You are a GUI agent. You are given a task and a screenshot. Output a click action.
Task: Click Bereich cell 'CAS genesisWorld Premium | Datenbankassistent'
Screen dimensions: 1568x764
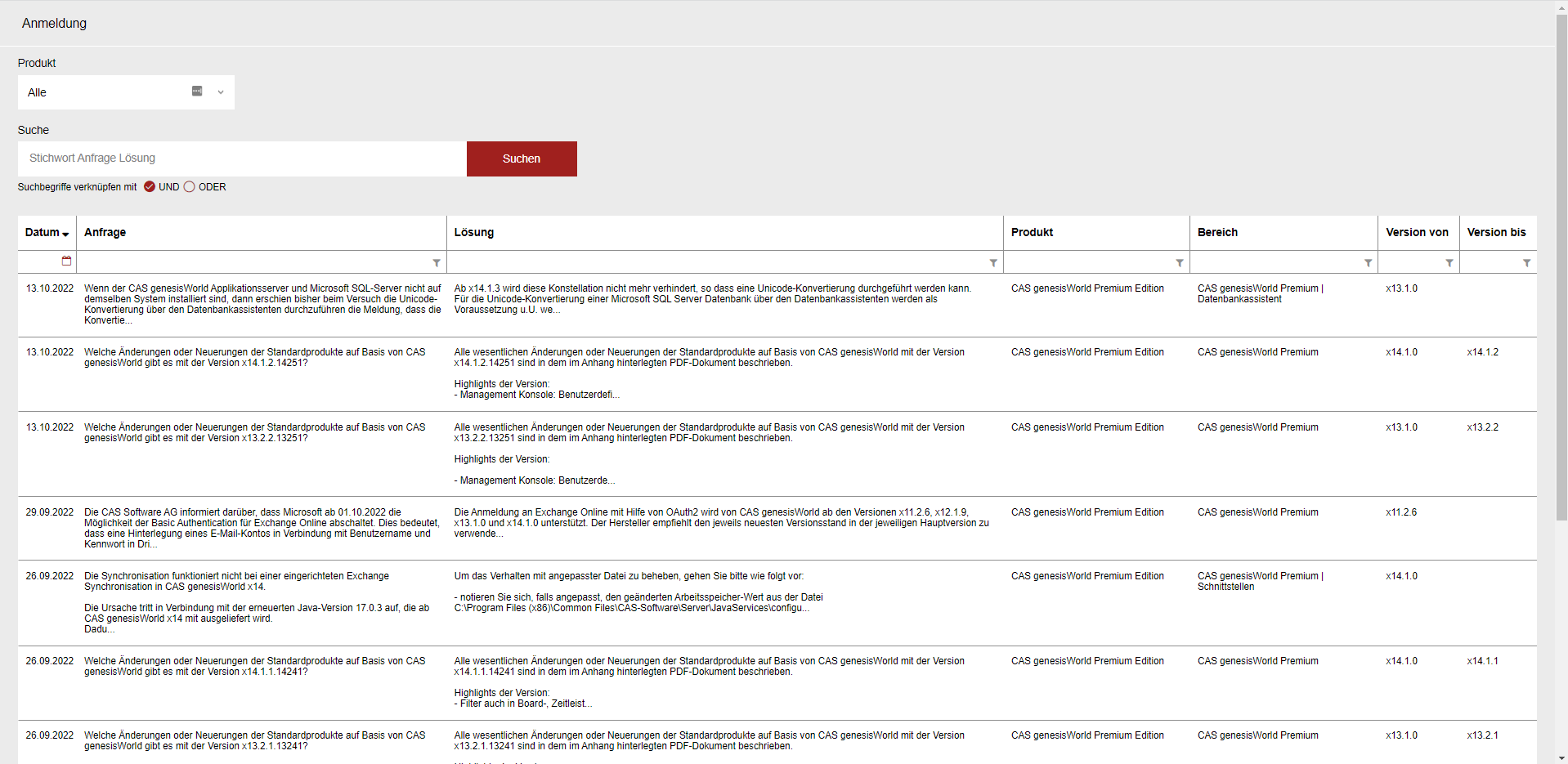tap(1260, 293)
